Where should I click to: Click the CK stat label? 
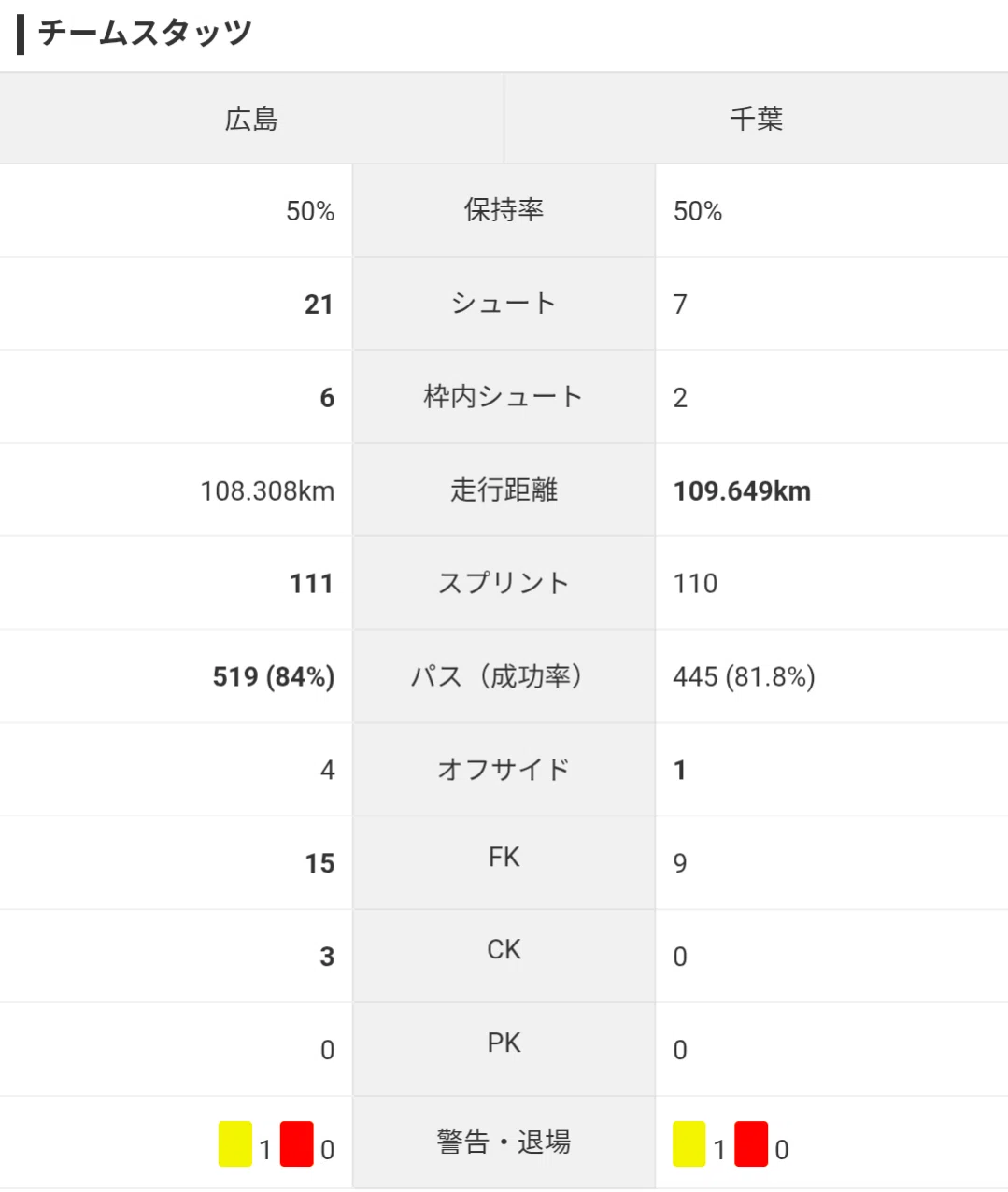pyautogui.click(x=504, y=949)
